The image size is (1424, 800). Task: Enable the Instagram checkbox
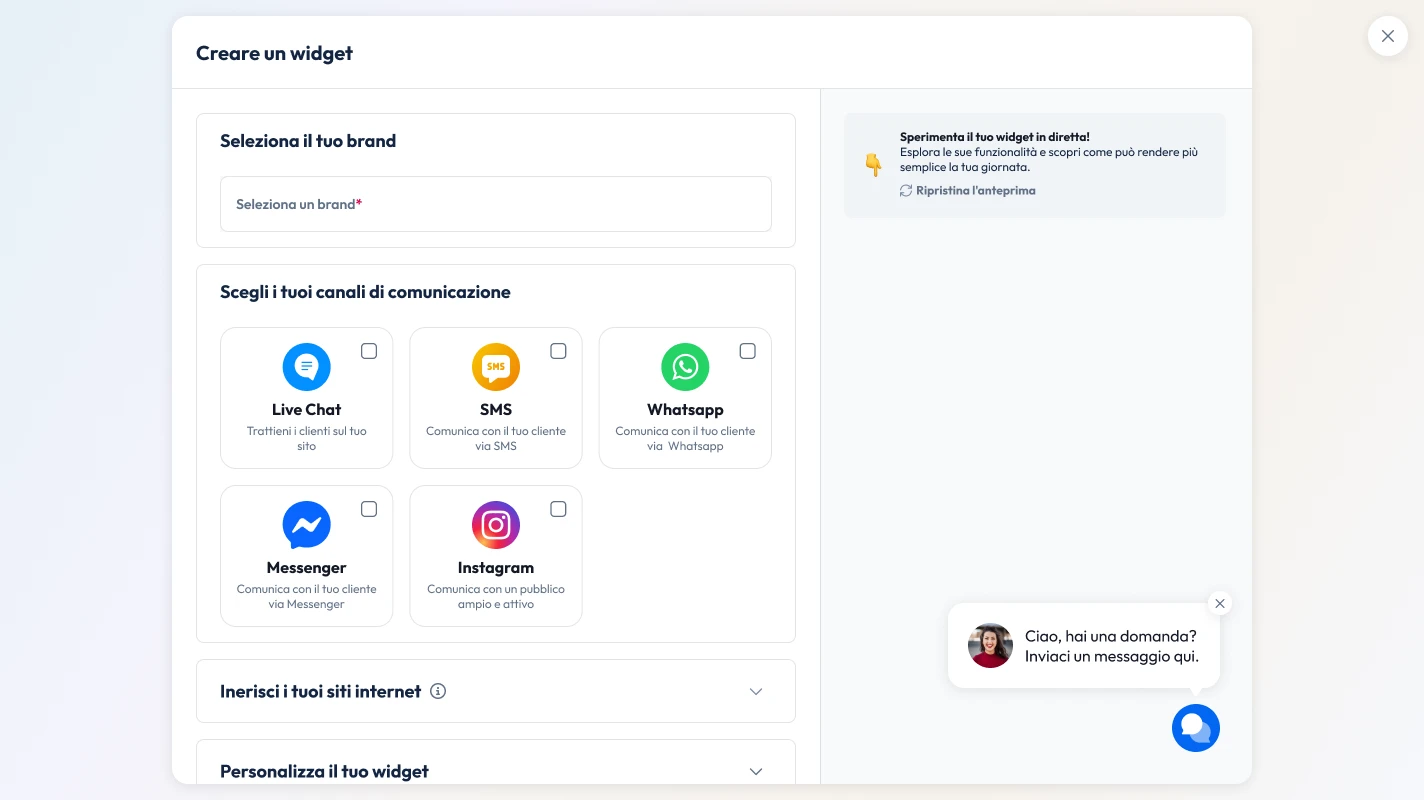pos(558,509)
